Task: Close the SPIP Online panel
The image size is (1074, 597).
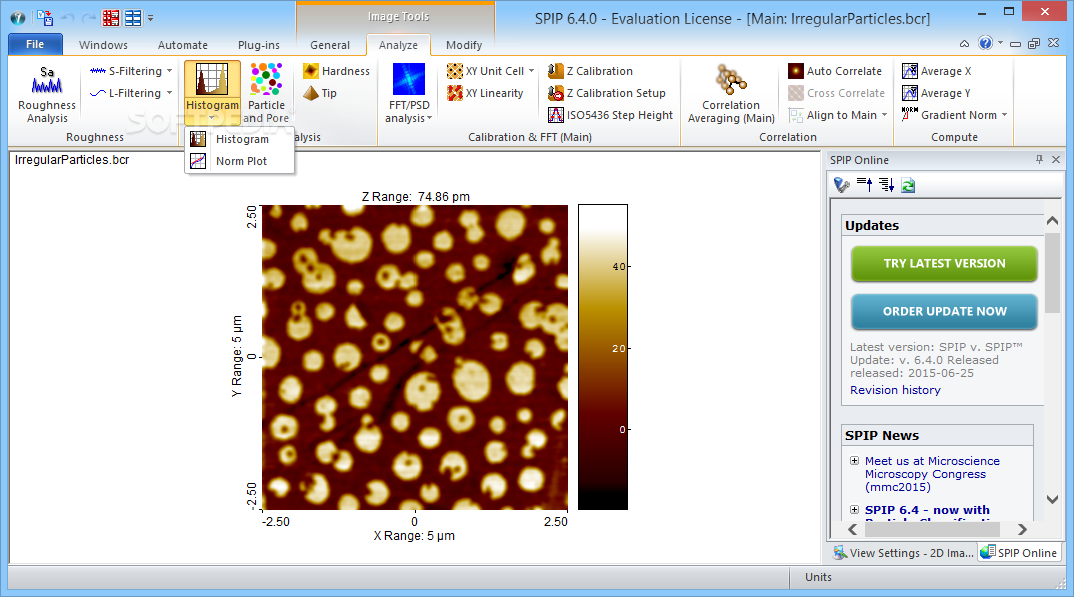Action: point(1056,160)
